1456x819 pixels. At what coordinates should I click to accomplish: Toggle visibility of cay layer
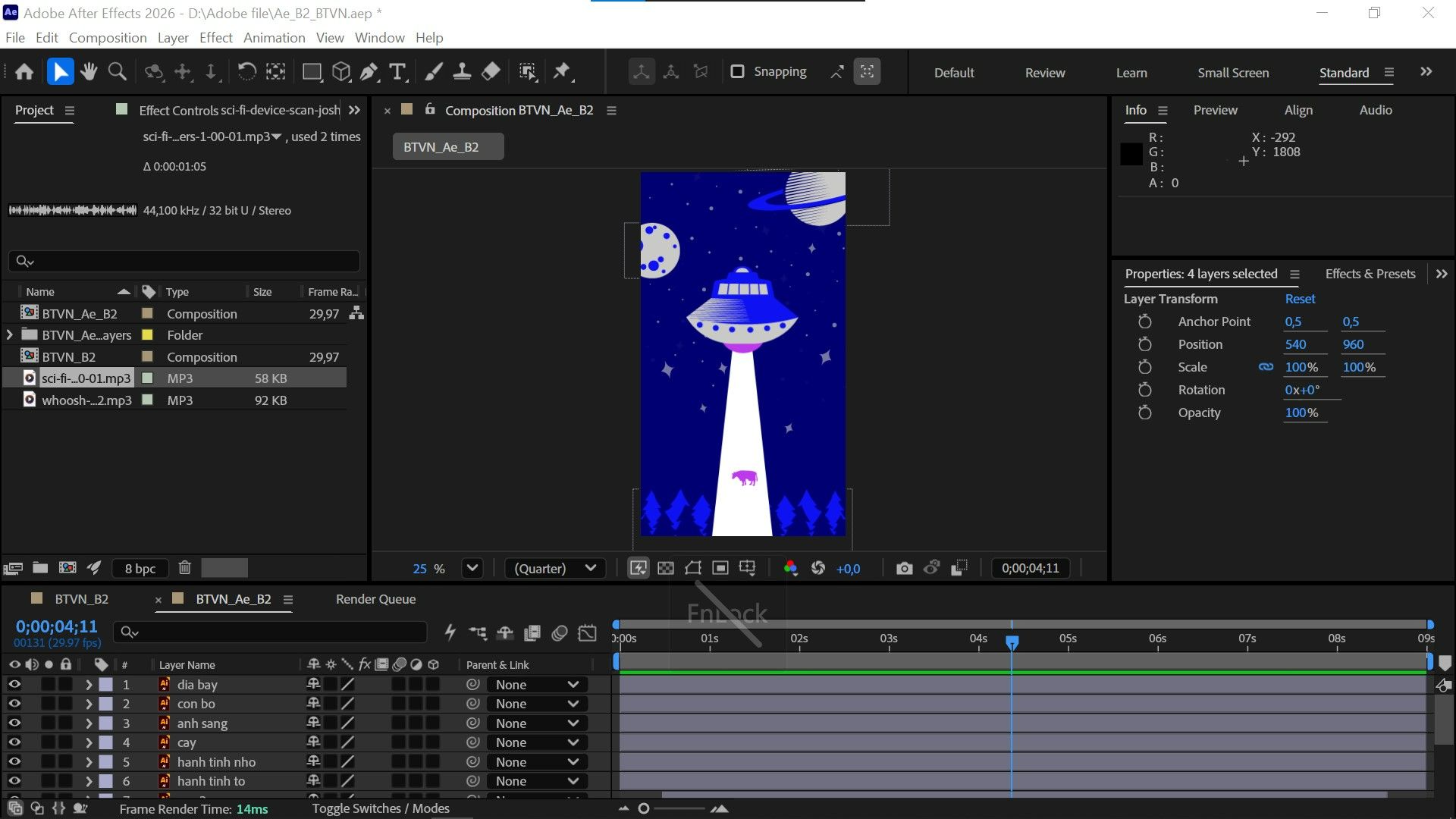click(x=14, y=742)
